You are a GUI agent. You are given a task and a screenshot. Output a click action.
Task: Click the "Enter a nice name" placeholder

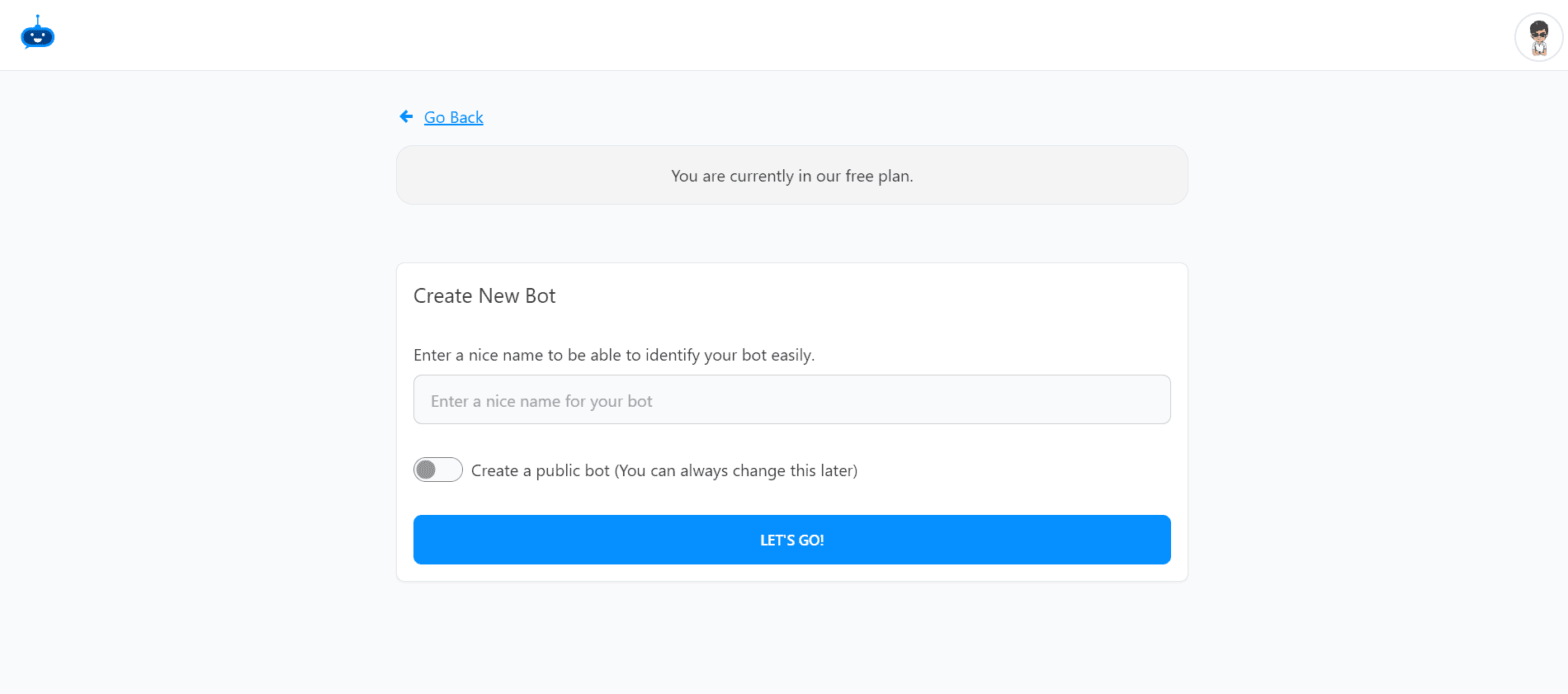coord(541,401)
